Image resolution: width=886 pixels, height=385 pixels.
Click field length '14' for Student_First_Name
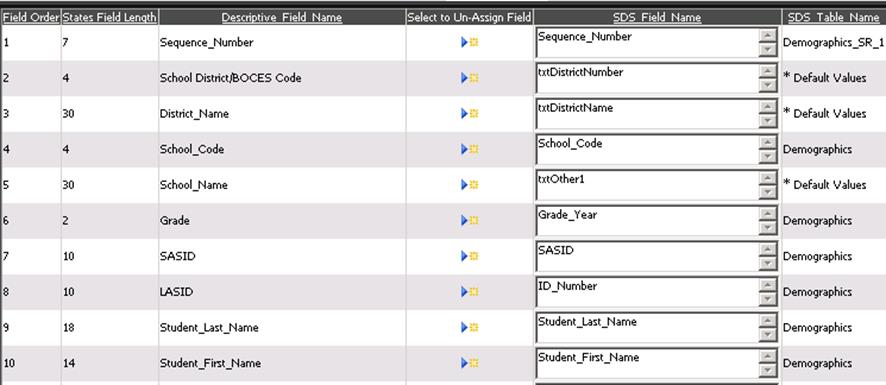68,363
